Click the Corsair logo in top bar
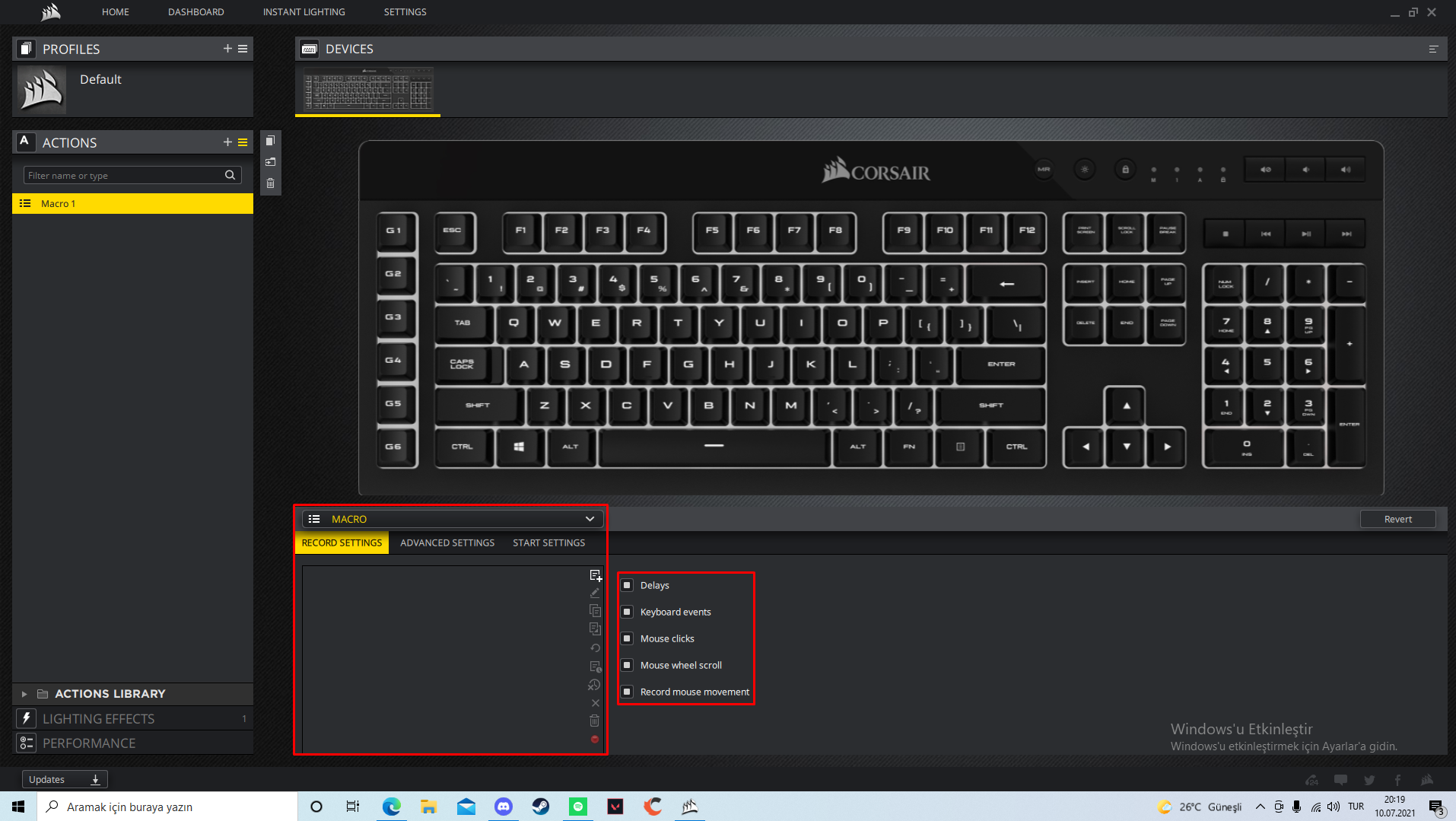Viewport: 1456px width, 821px height. click(x=50, y=11)
